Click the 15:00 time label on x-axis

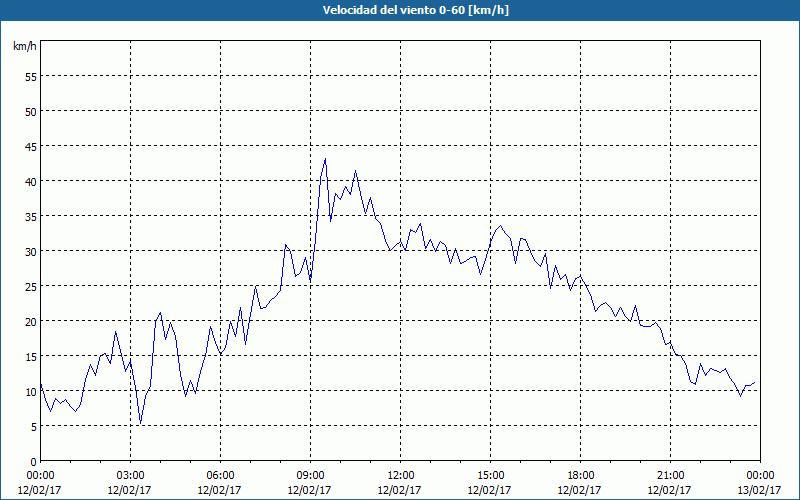[490, 476]
